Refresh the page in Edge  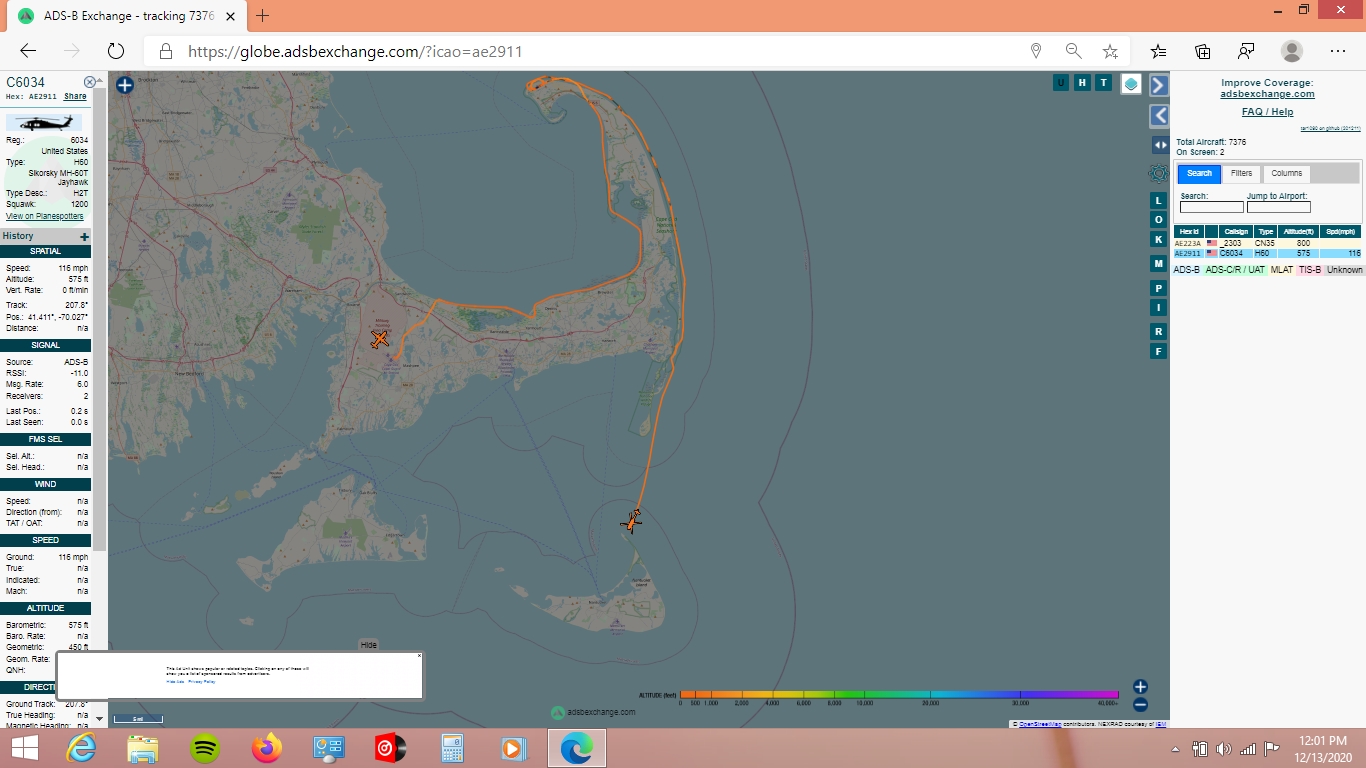115,51
